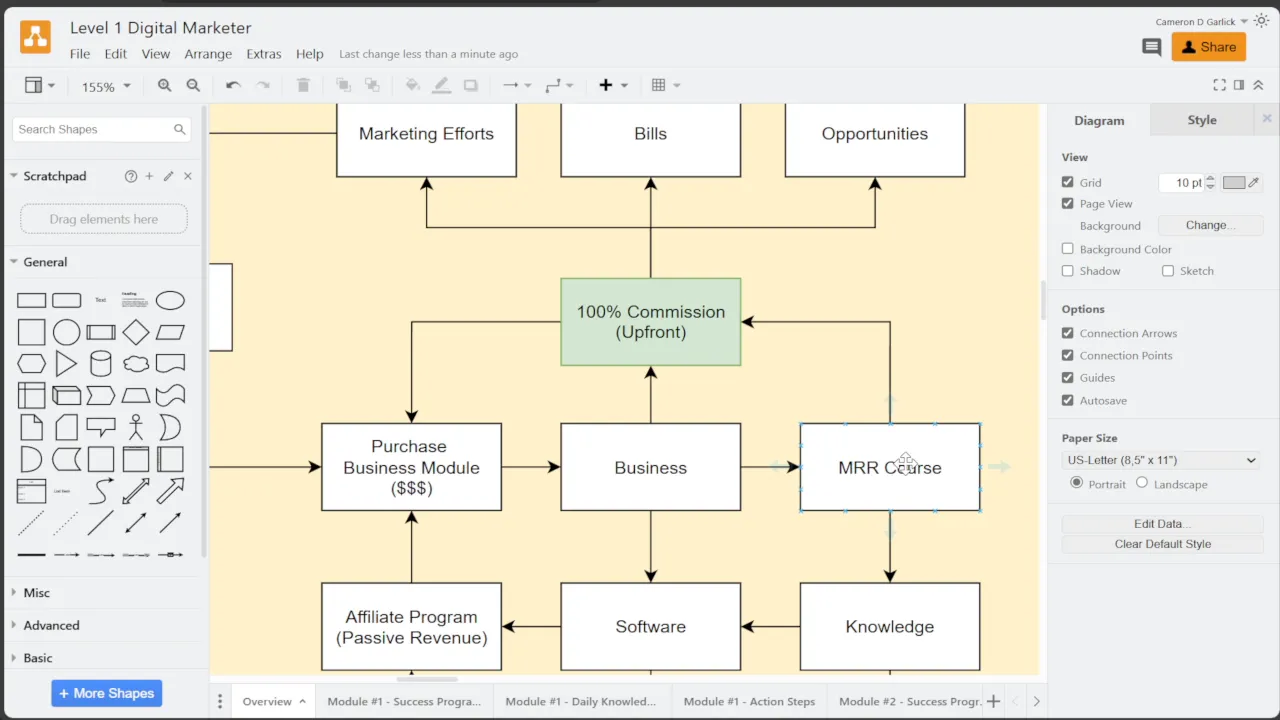This screenshot has width=1280, height=720.
Task: Select the Portrait orientation
Action: pos(1077,483)
